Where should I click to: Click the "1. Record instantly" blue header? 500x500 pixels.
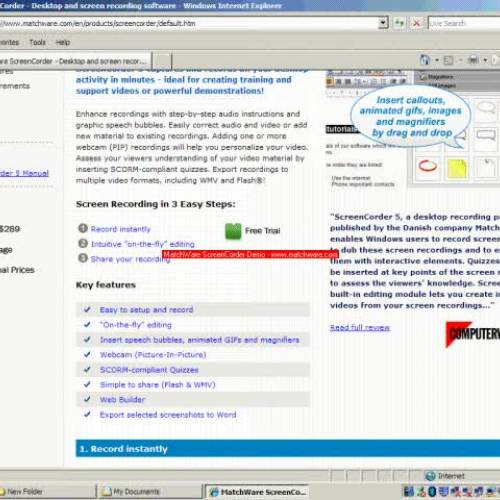tap(288, 449)
